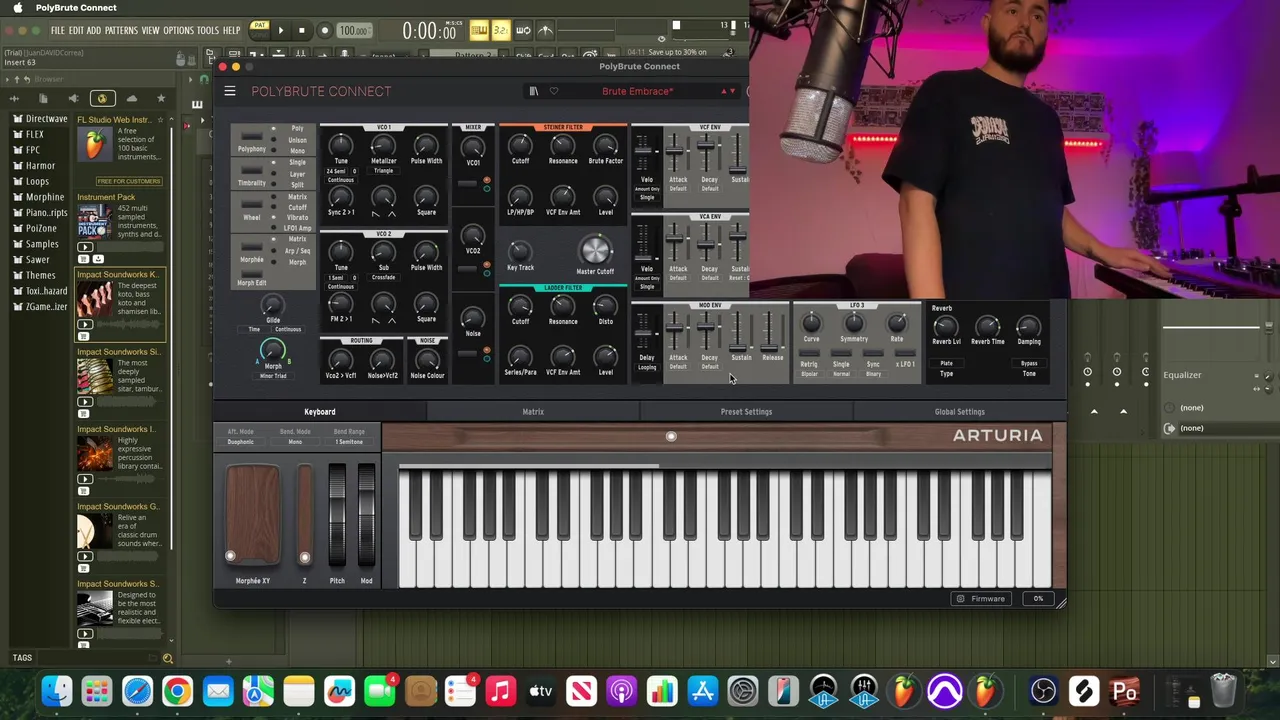Click the Morphée XY wooden pad
Viewport: 1280px width, 720px height.
point(253,516)
